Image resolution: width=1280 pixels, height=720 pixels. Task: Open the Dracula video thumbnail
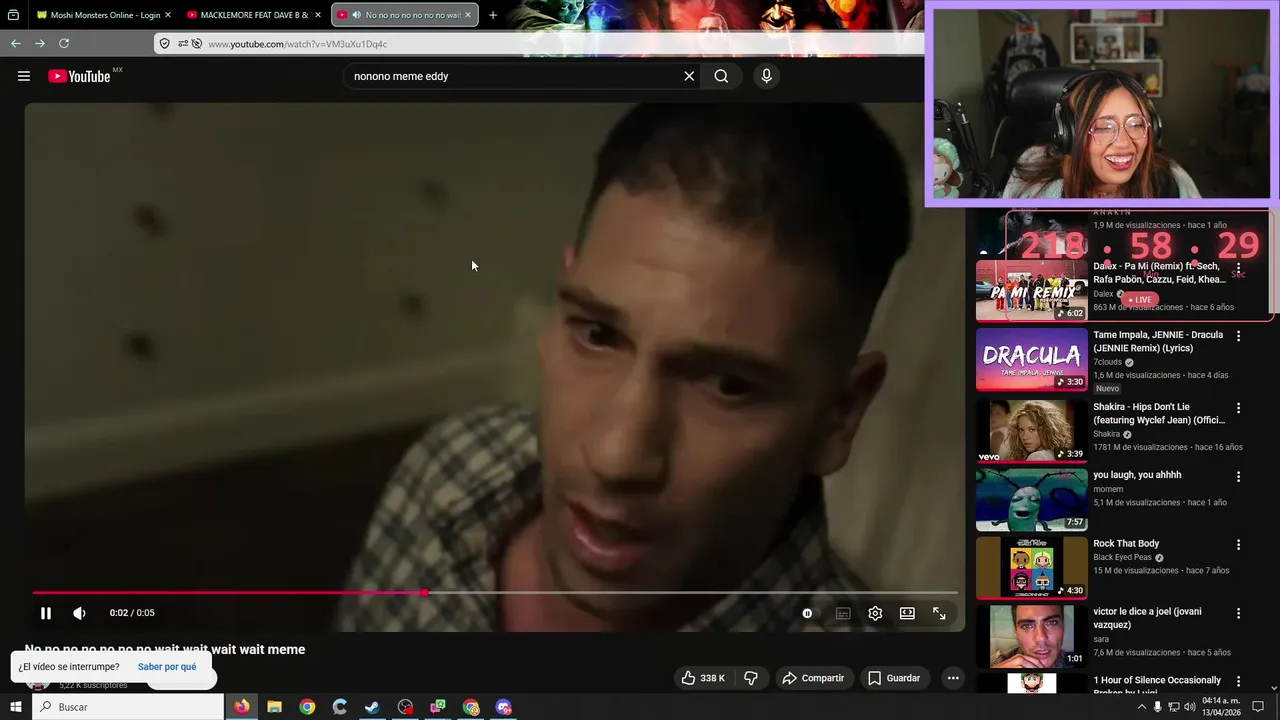(x=1031, y=359)
